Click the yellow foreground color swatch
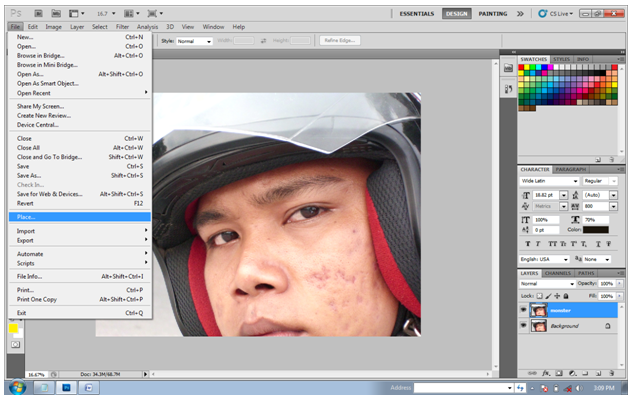Screen dimensions: 634x403 13,328
